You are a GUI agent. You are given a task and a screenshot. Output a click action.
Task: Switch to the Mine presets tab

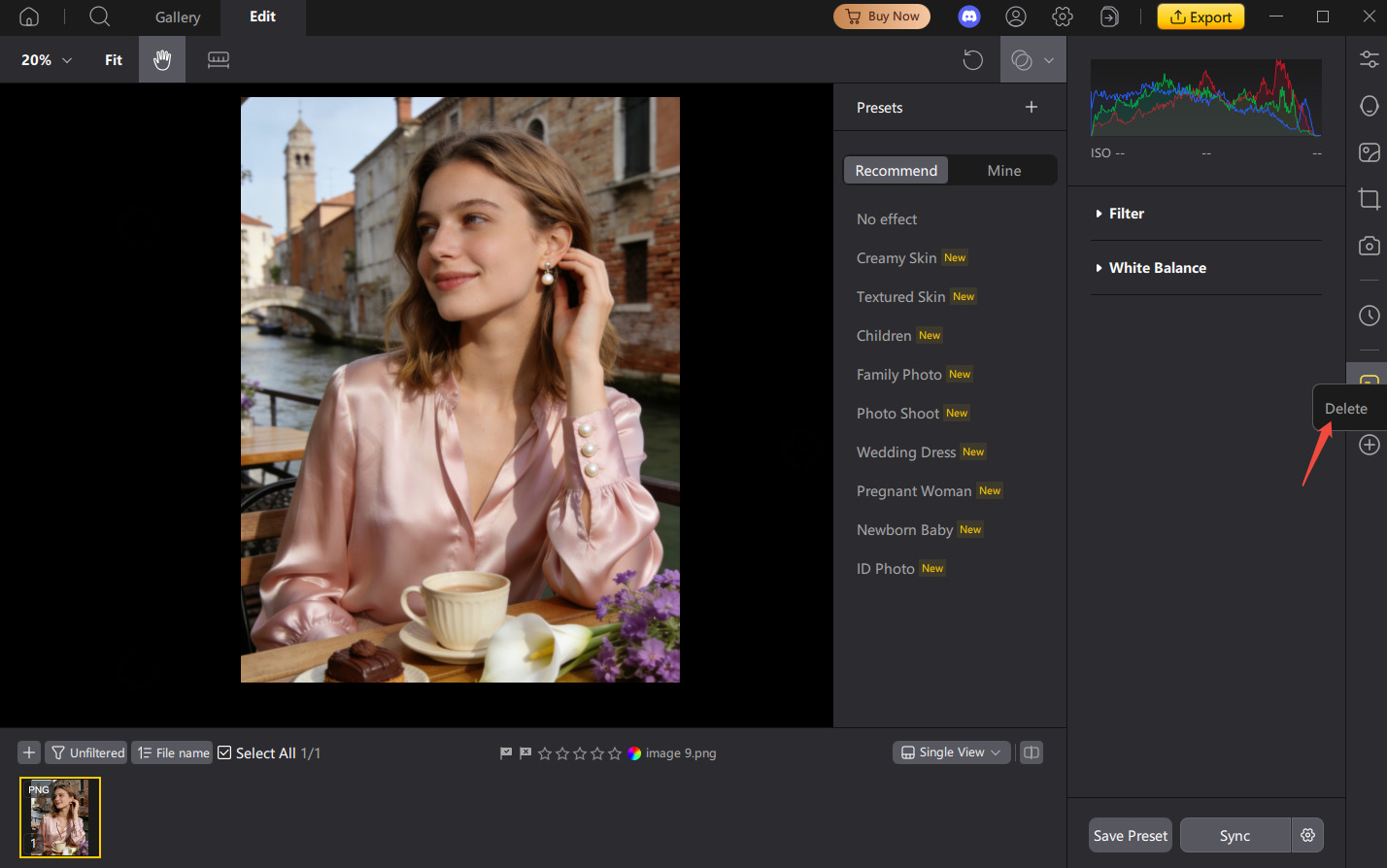(1003, 171)
